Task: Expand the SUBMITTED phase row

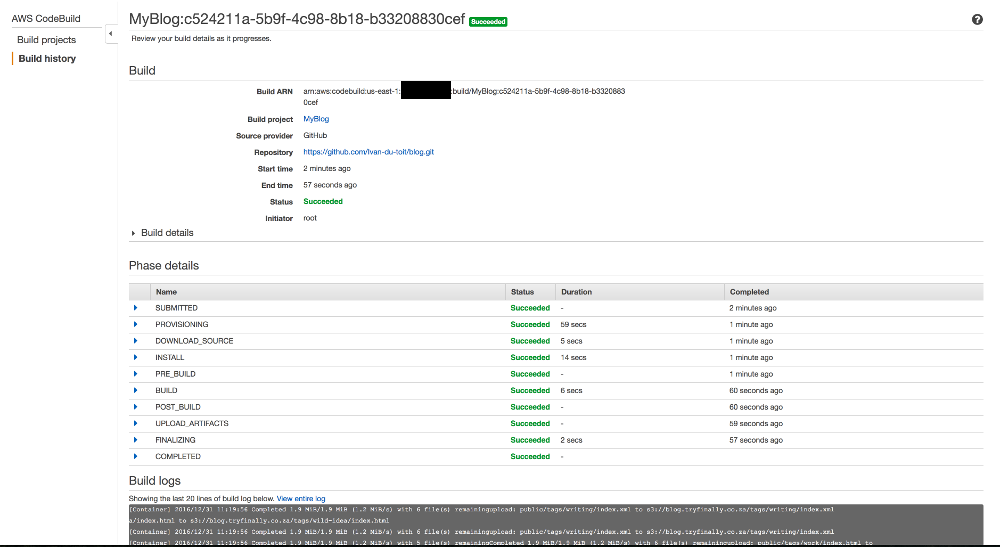Action: [x=135, y=308]
